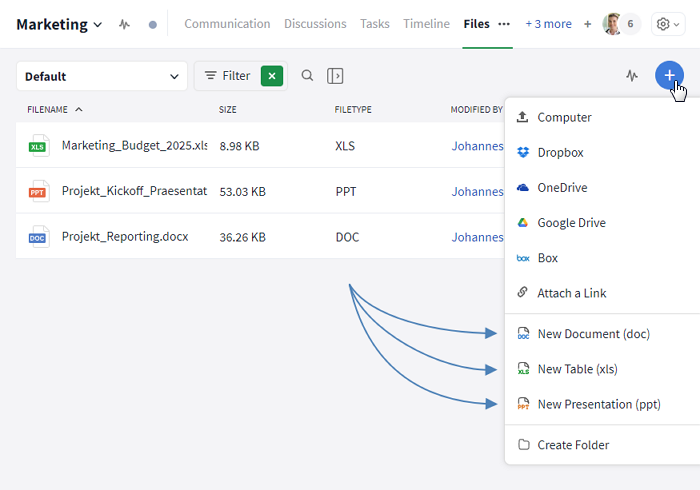Open the member avatar in header
This screenshot has width=700, height=490.
(612, 24)
